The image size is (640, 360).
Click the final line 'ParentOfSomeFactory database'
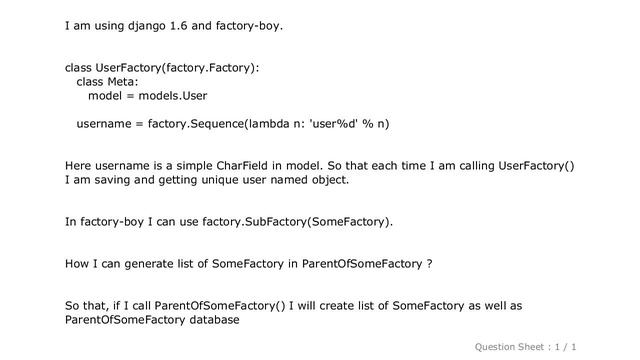[152, 320]
